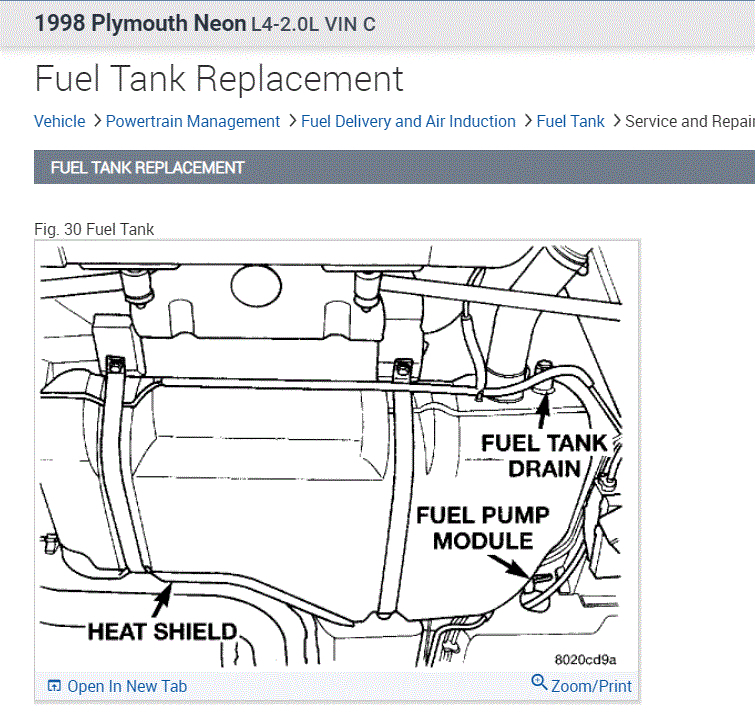Click the FUEL TANK REPLACEMENT section header
The width and height of the screenshot is (755, 721).
click(394, 167)
